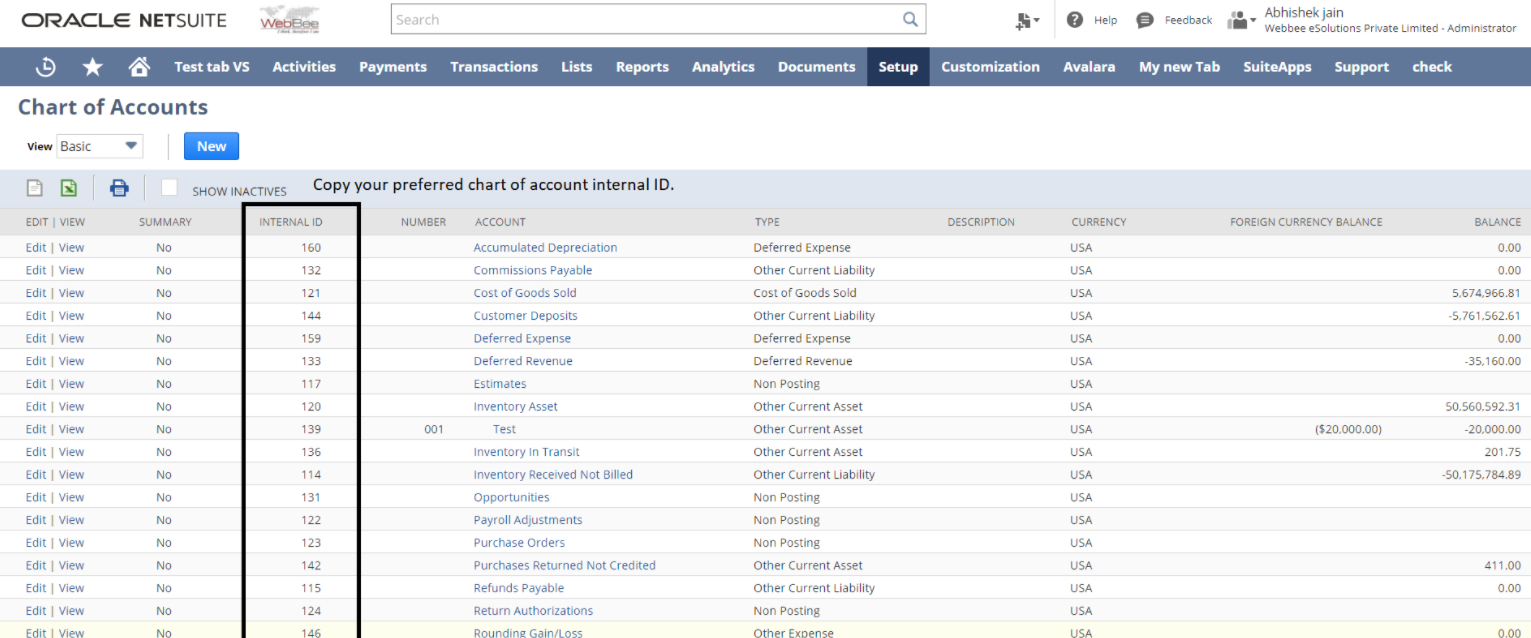Click the Recent Records clock icon
Image resolution: width=1531 pixels, height=638 pixels.
46,67
